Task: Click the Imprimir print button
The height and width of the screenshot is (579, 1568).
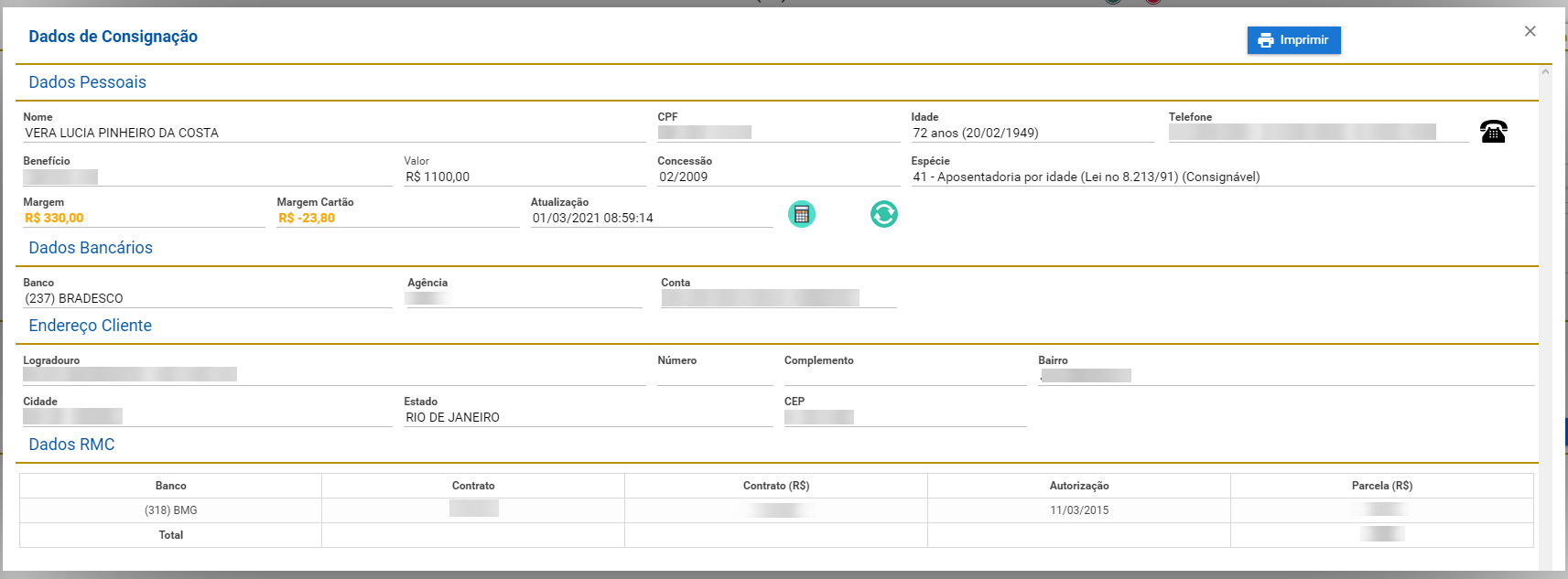Action: click(x=1293, y=40)
